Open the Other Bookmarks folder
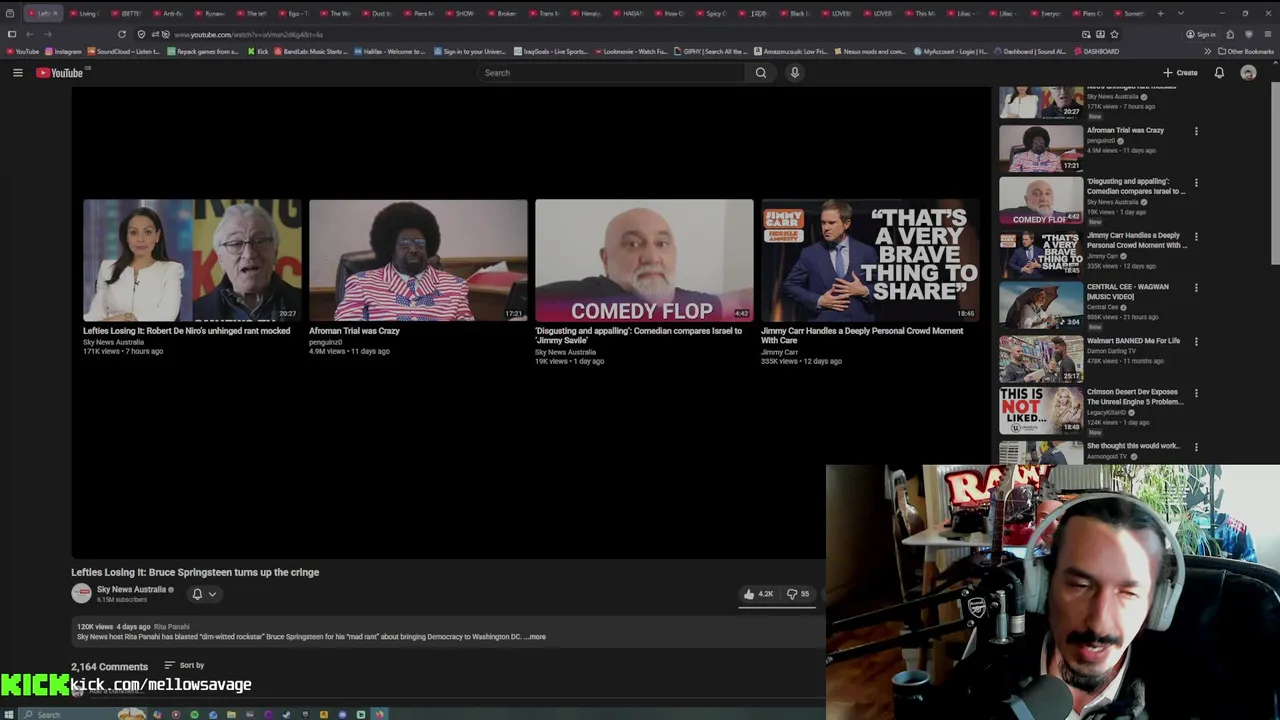 tap(1246, 51)
